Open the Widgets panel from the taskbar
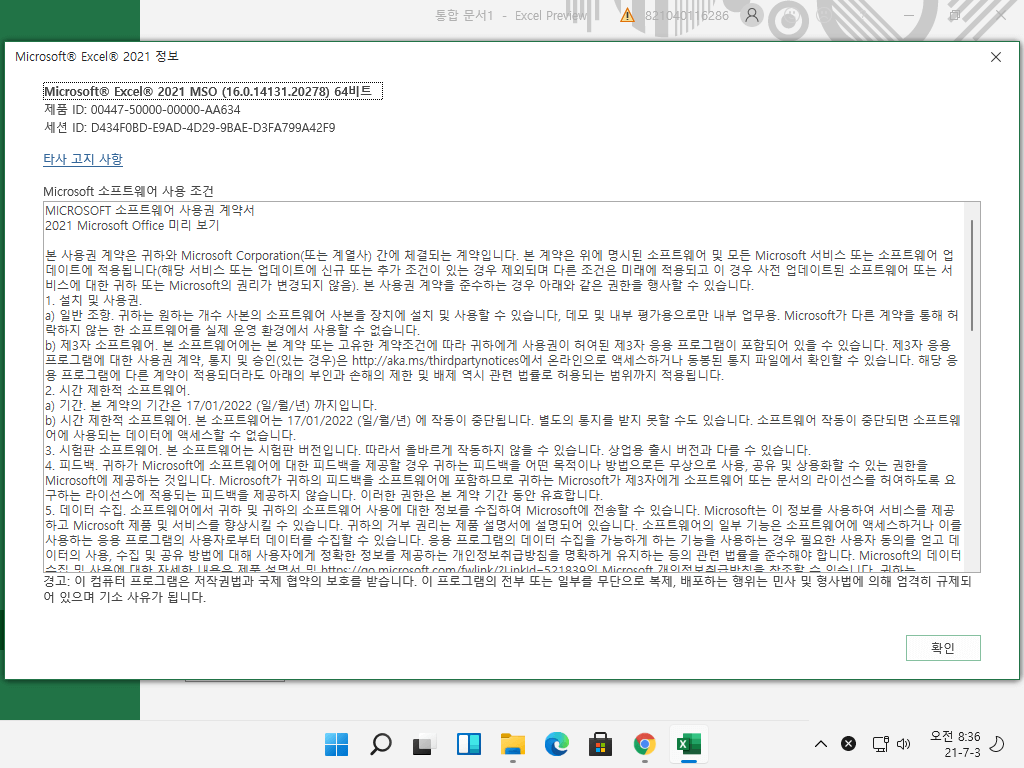The width and height of the screenshot is (1024, 768). click(x=469, y=744)
